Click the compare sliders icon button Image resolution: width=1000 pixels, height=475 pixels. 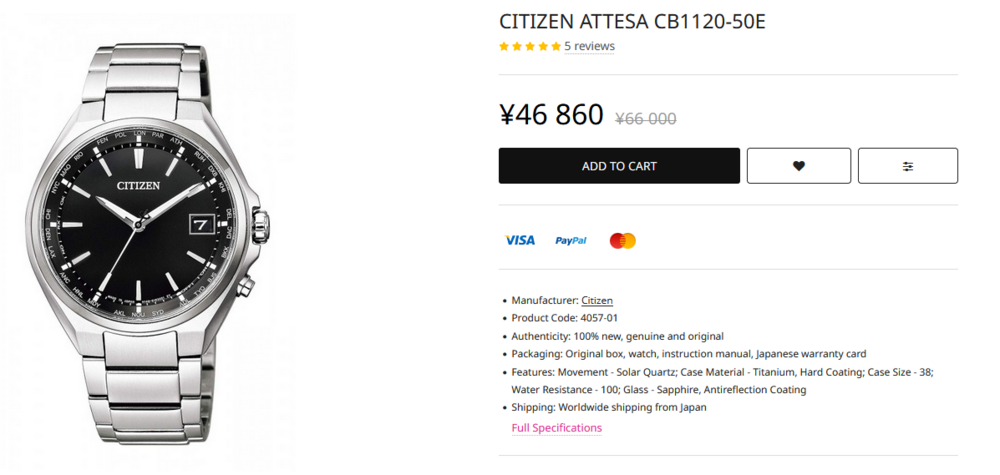pos(907,166)
